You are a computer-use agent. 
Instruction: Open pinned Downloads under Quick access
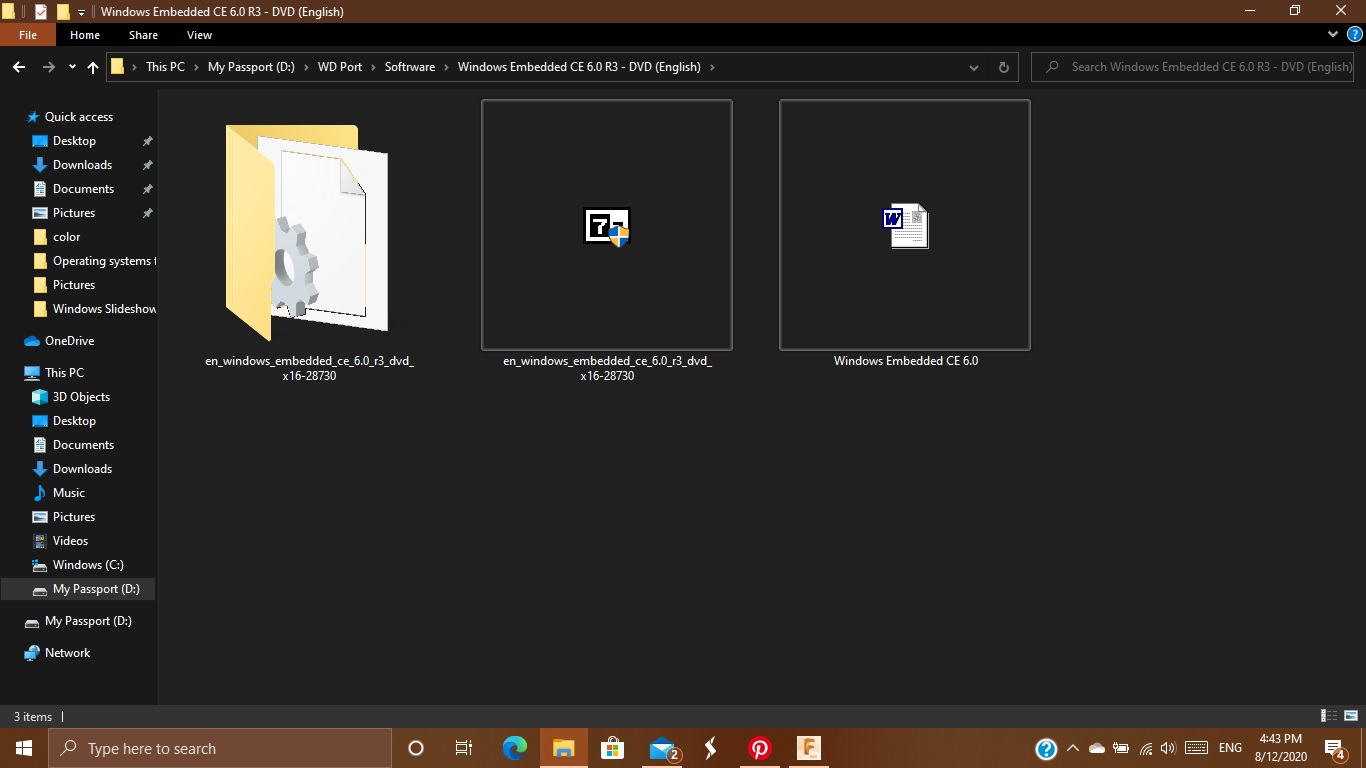point(82,165)
